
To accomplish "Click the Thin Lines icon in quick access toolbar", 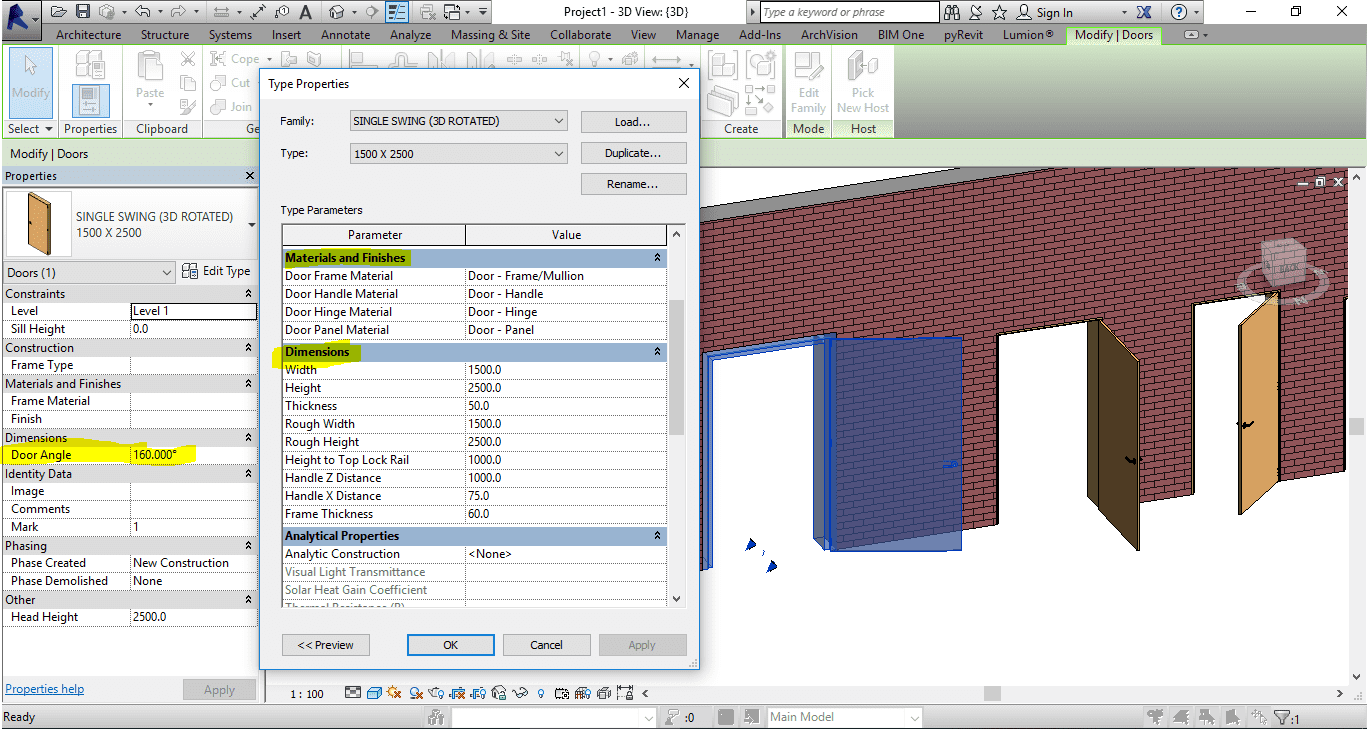I will point(397,12).
